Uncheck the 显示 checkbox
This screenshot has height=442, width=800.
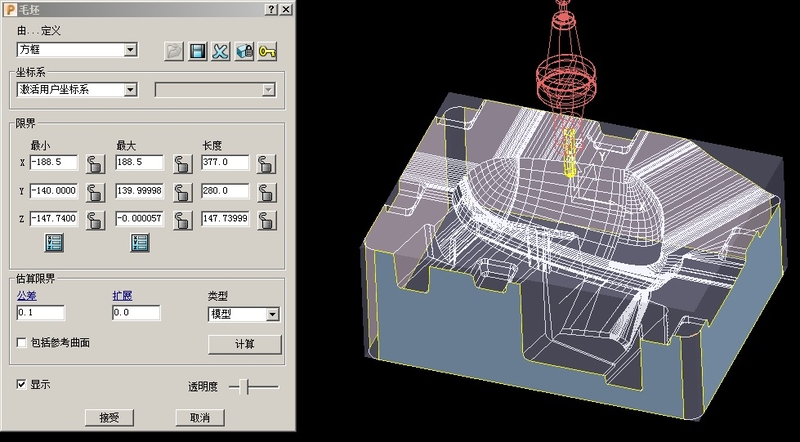coord(21,384)
